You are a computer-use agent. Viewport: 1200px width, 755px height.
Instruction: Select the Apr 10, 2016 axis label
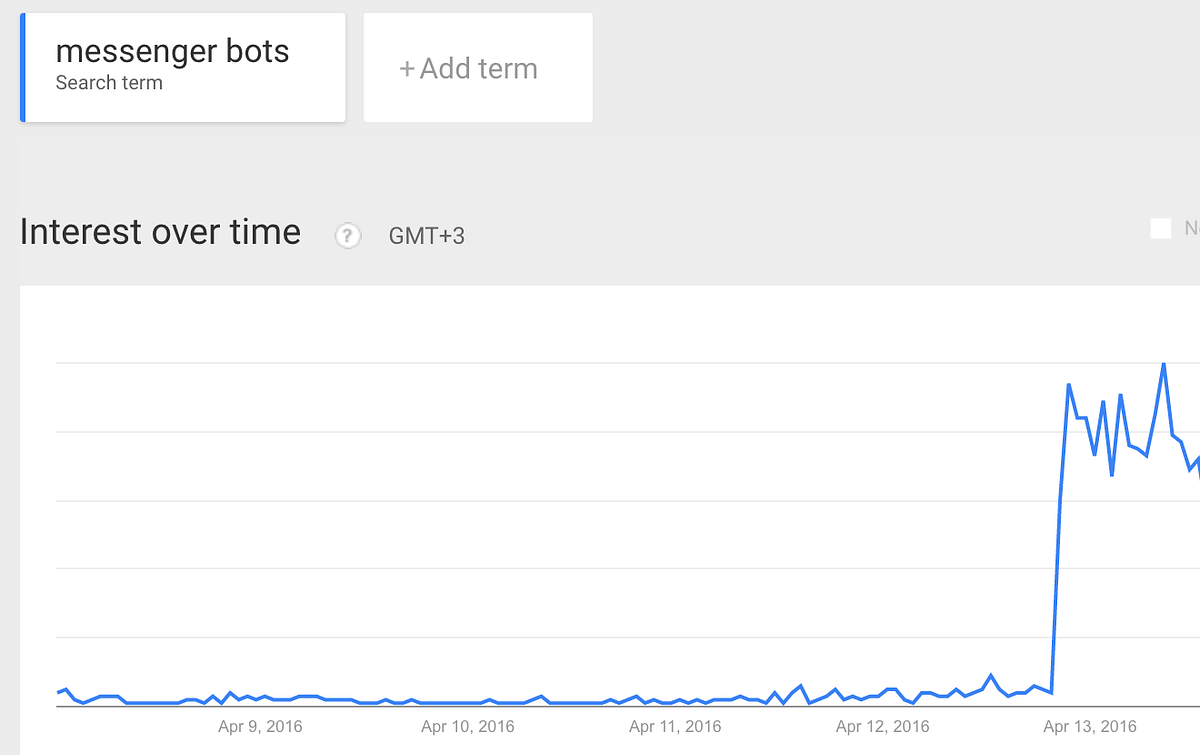click(468, 726)
